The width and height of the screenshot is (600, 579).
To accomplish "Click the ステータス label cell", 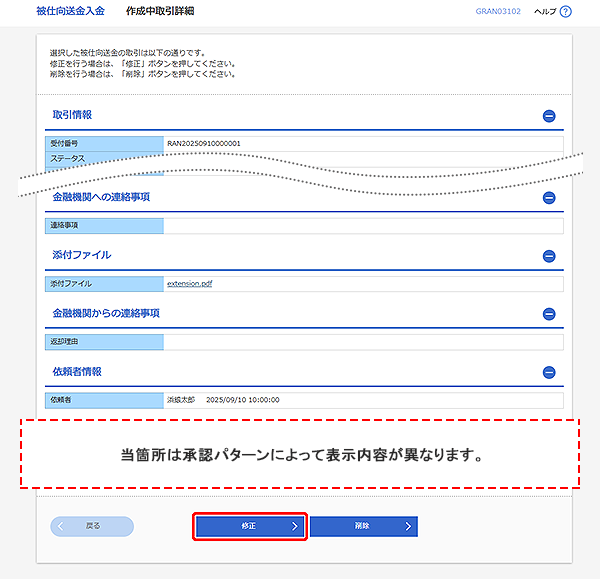I will pyautogui.click(x=104, y=158).
